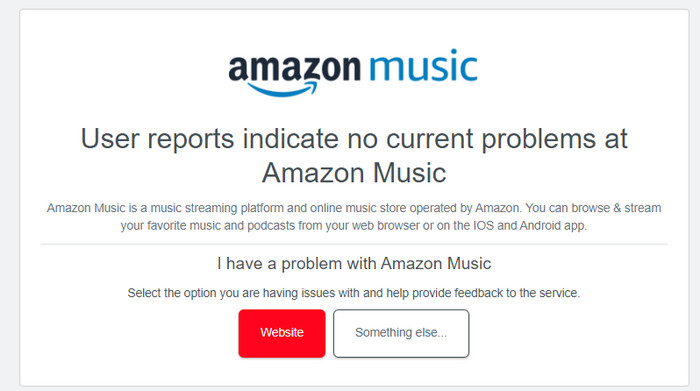This screenshot has width=700, height=391.
Task: Click the dark "amazon" wordmark in logo
Action: pyautogui.click(x=294, y=70)
